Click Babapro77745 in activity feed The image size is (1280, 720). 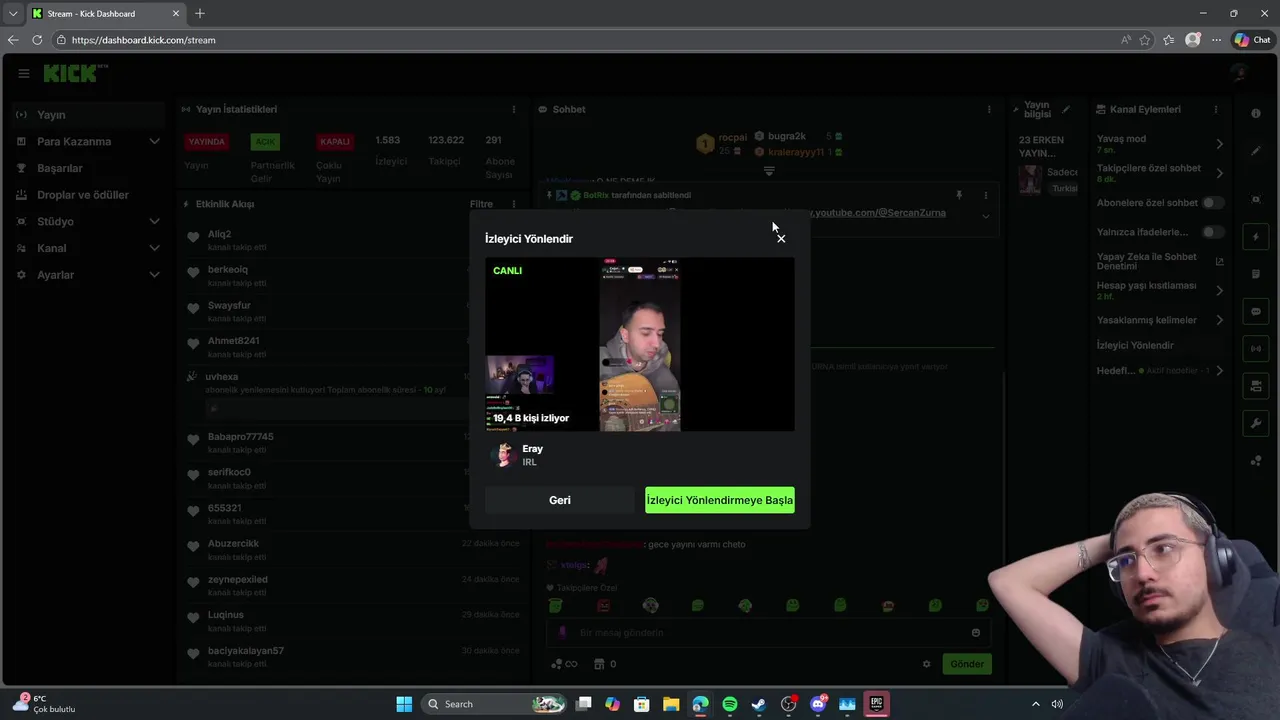pyautogui.click(x=240, y=437)
